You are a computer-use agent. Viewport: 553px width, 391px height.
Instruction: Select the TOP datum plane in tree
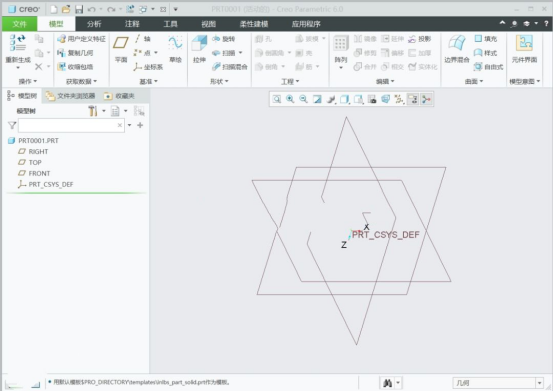pos(30,163)
